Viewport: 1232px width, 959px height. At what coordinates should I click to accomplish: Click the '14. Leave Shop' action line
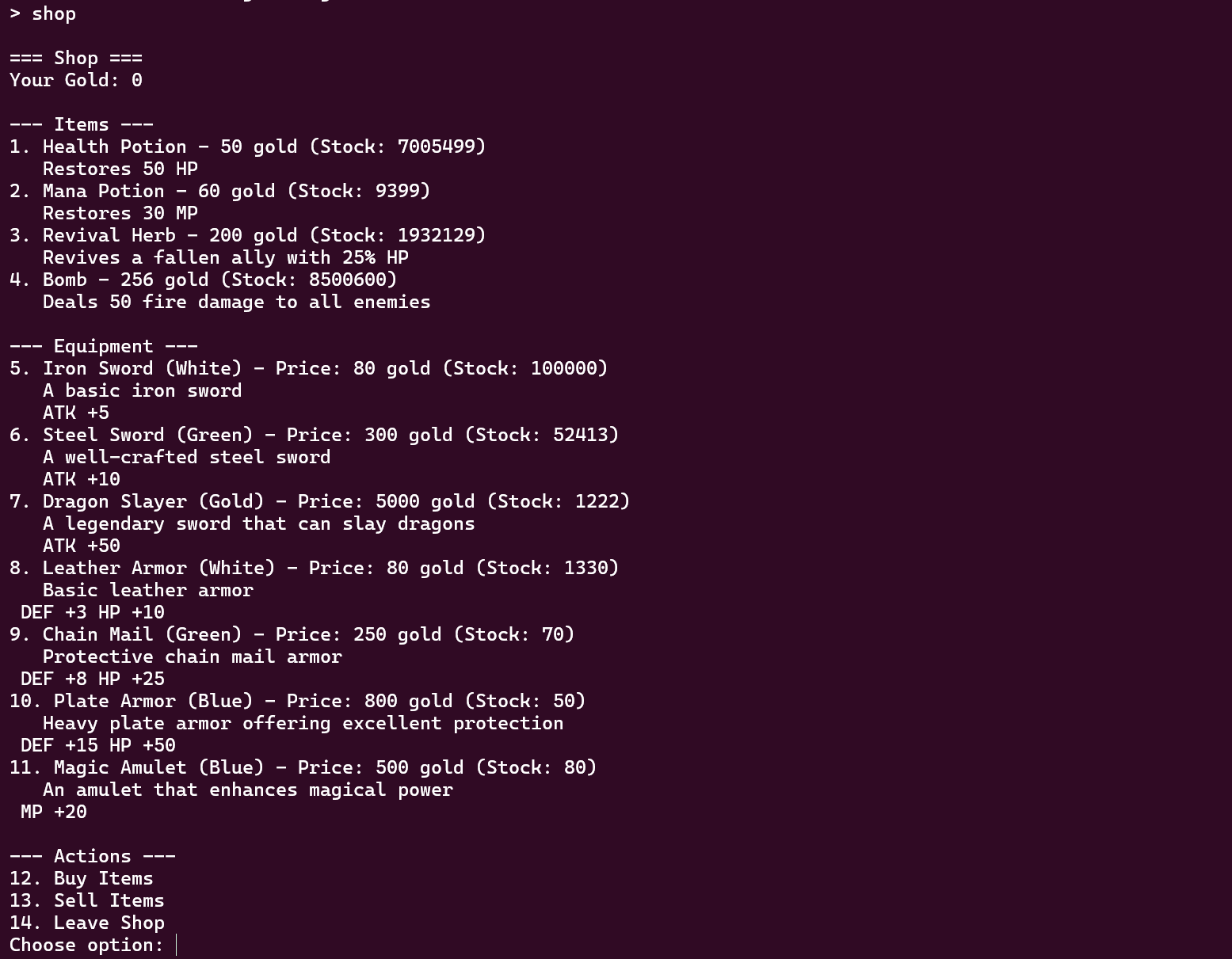coord(87,923)
